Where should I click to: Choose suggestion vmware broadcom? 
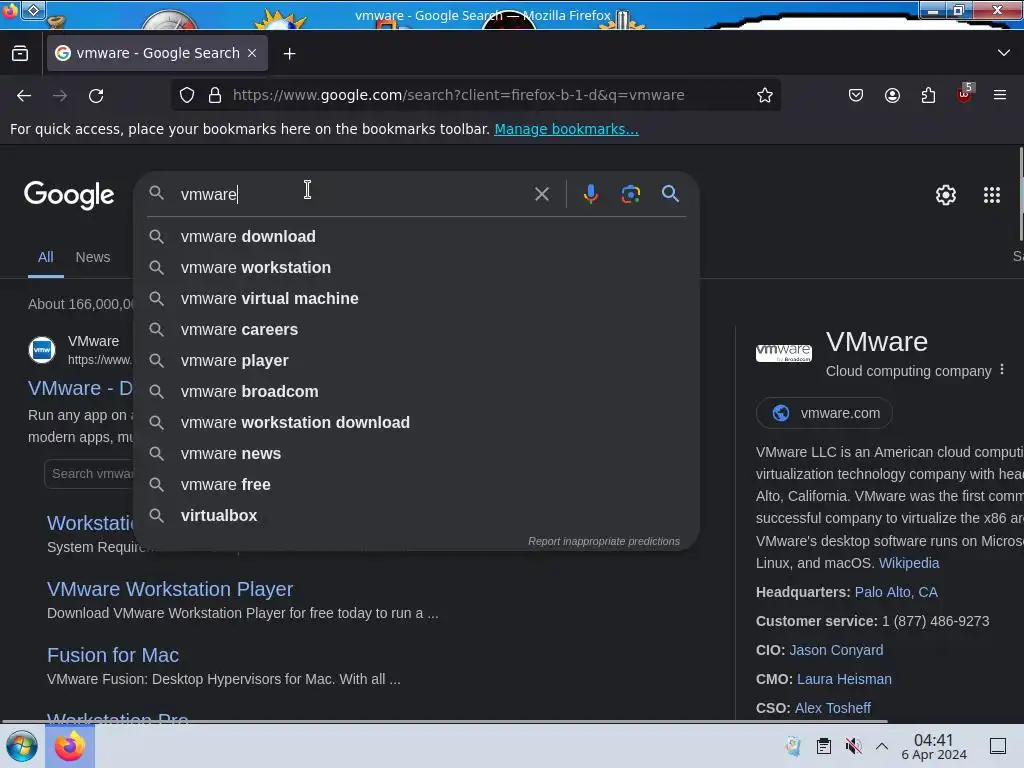tap(417, 392)
